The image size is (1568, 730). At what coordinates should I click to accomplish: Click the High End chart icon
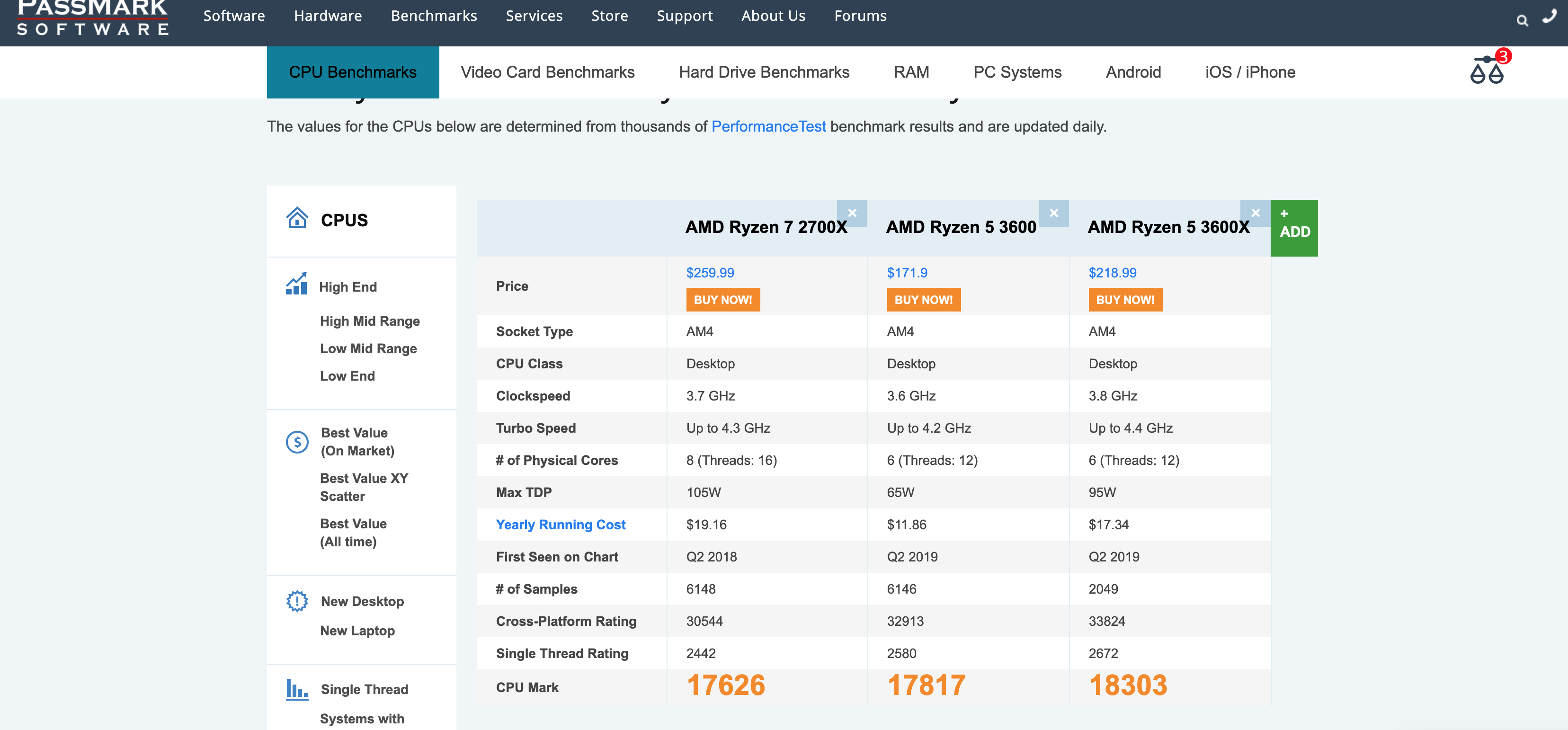296,285
